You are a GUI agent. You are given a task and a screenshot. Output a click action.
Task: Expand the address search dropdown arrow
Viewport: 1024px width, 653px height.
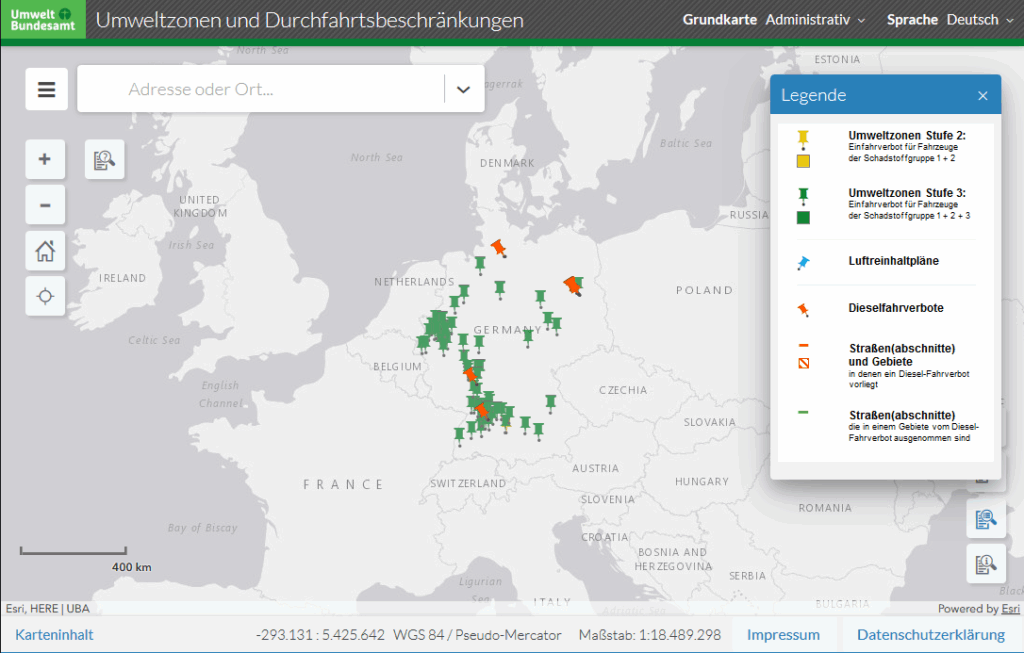click(x=463, y=89)
